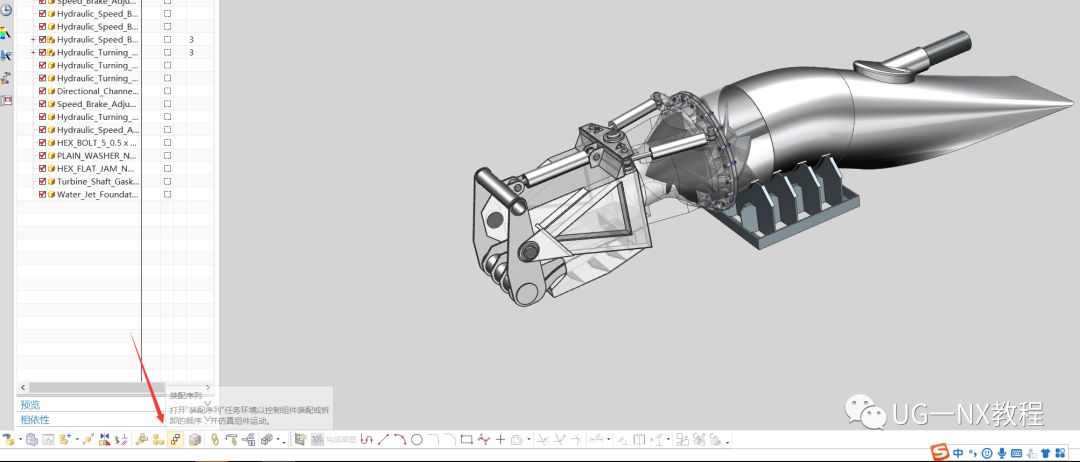Select the Arc sketch tool
Image resolution: width=1080 pixels, height=462 pixels.
[399, 439]
